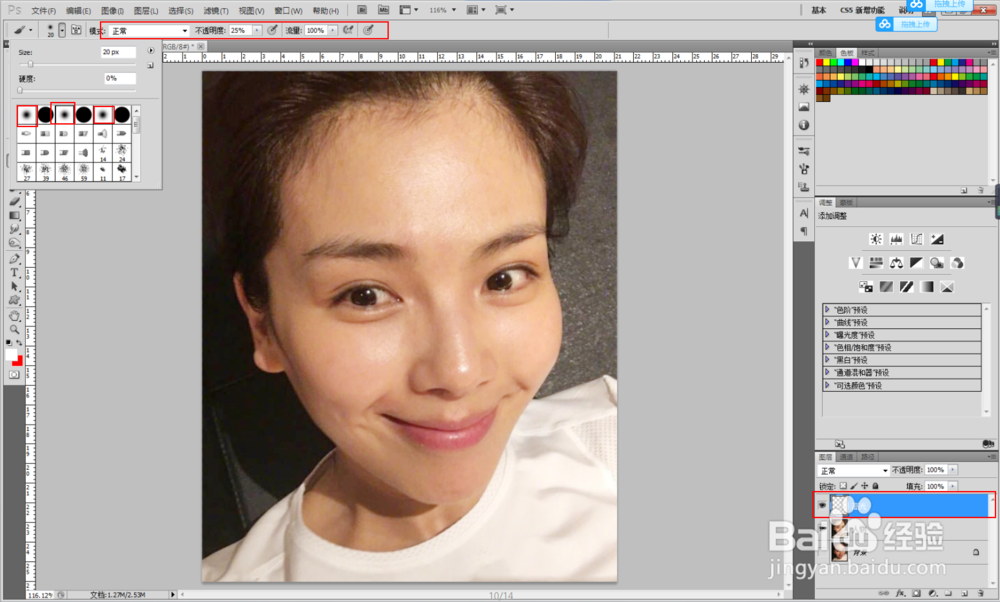Open the 滤镜(T) menu
Viewport: 1000px width, 602px height.
point(216,11)
